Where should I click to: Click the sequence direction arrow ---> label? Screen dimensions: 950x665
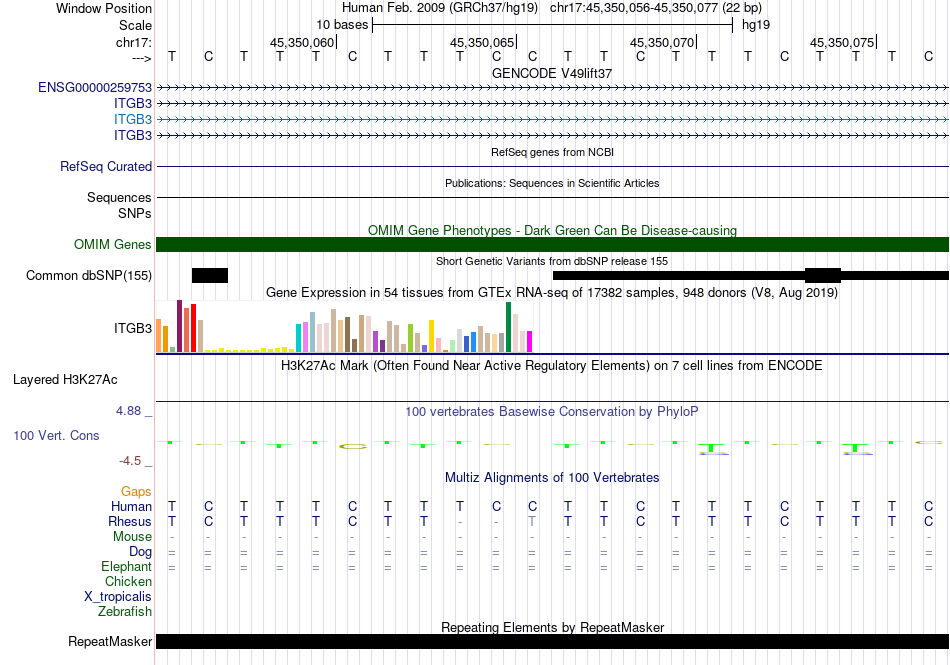[x=141, y=58]
